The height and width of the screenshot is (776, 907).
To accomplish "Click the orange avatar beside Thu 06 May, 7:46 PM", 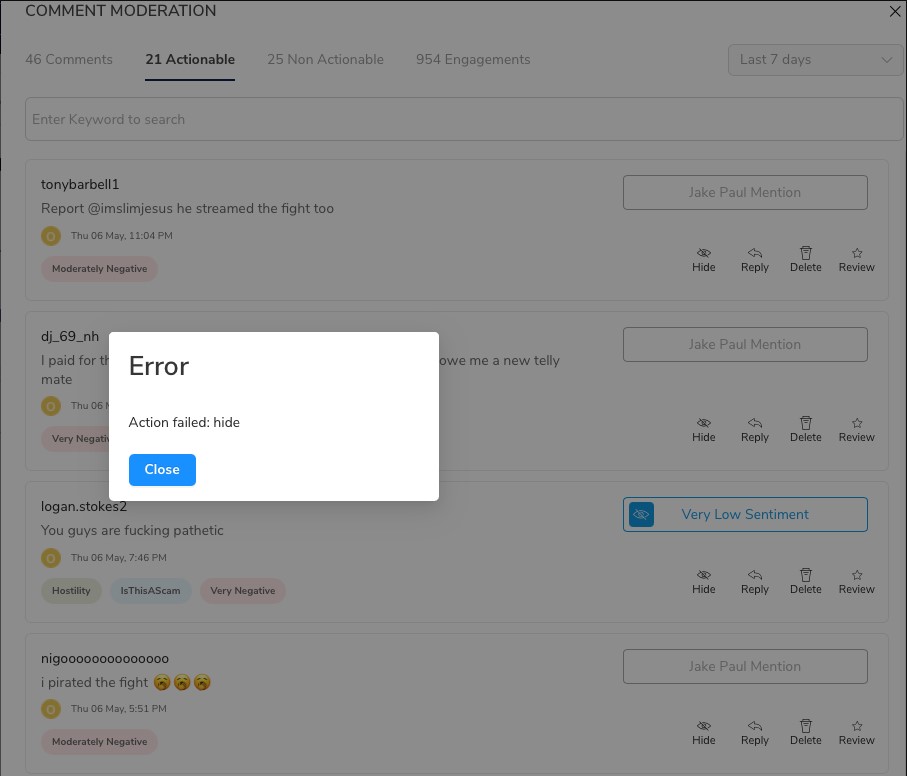I will click(x=51, y=558).
